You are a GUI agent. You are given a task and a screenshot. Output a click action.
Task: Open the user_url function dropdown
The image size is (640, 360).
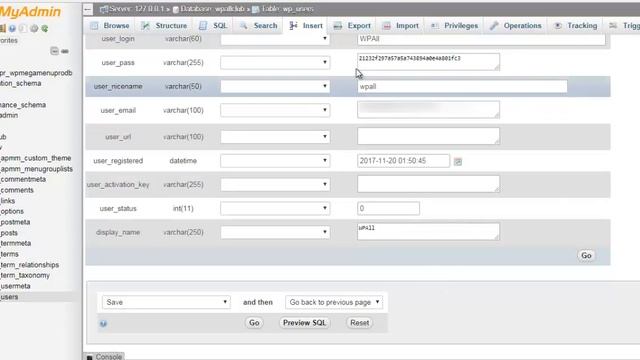pyautogui.click(x=275, y=137)
